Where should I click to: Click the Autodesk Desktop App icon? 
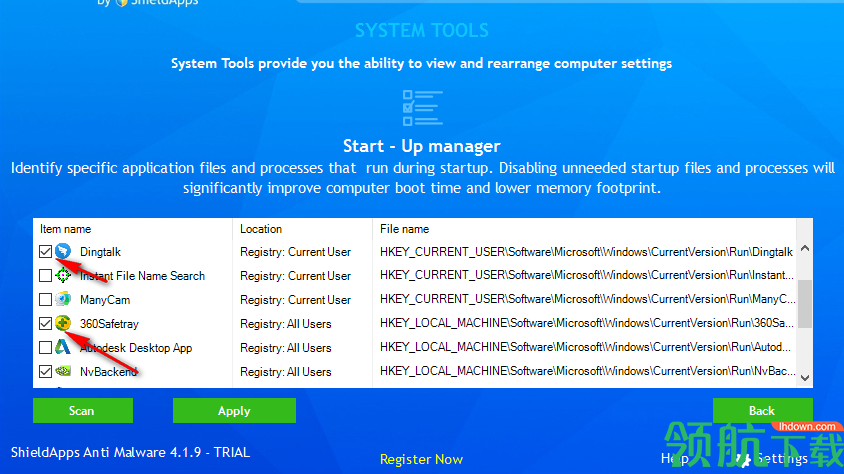point(63,347)
